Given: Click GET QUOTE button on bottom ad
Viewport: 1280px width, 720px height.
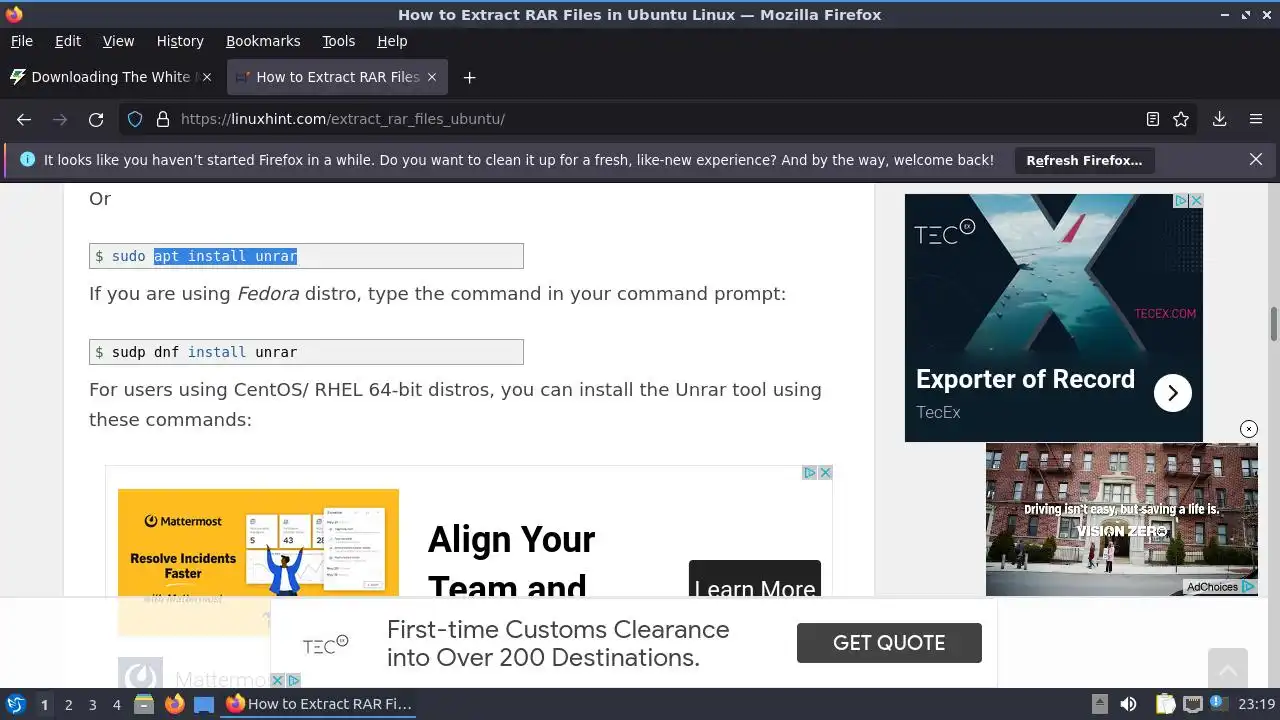Looking at the screenshot, I should [x=889, y=643].
